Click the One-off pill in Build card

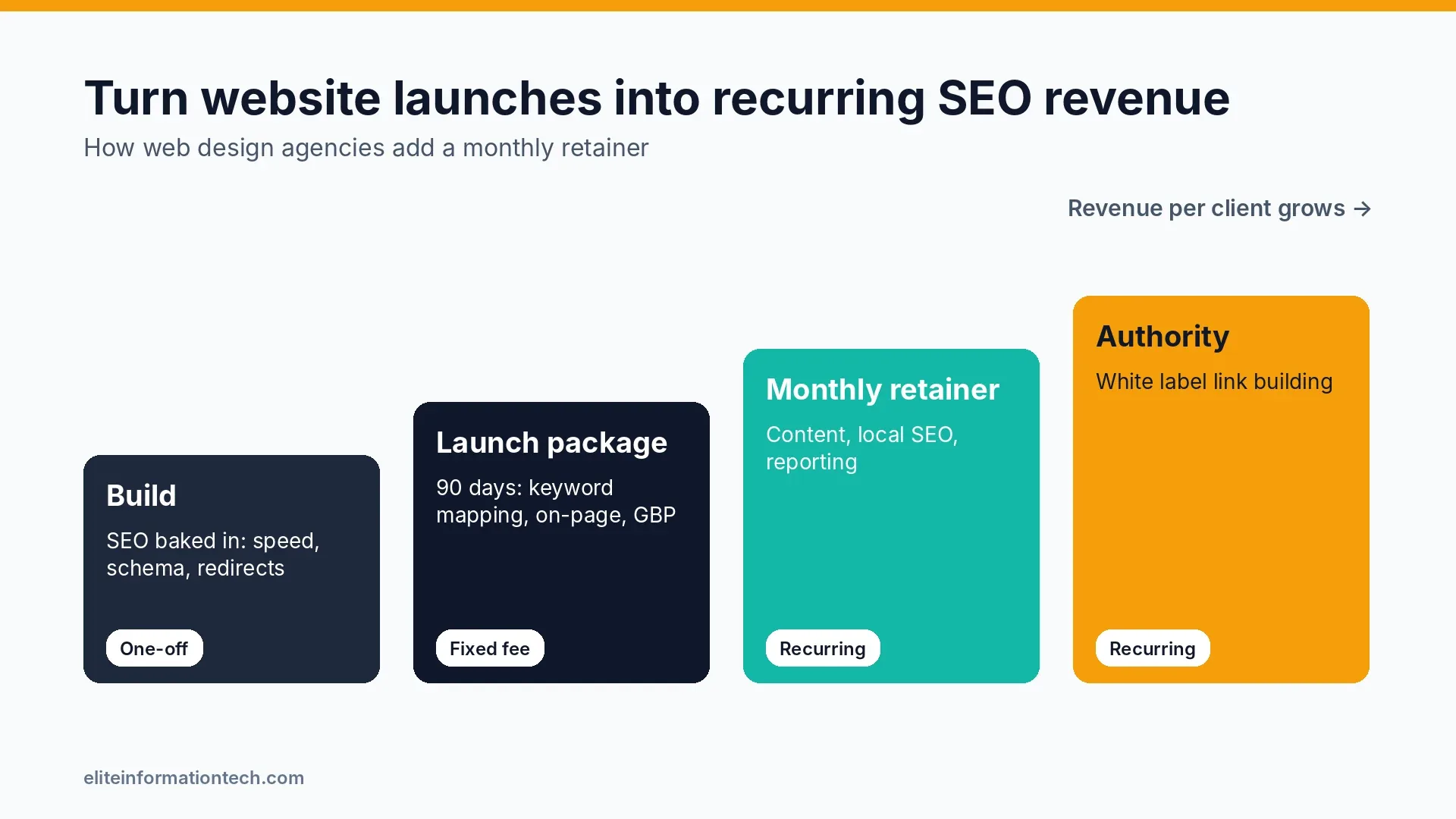point(154,648)
